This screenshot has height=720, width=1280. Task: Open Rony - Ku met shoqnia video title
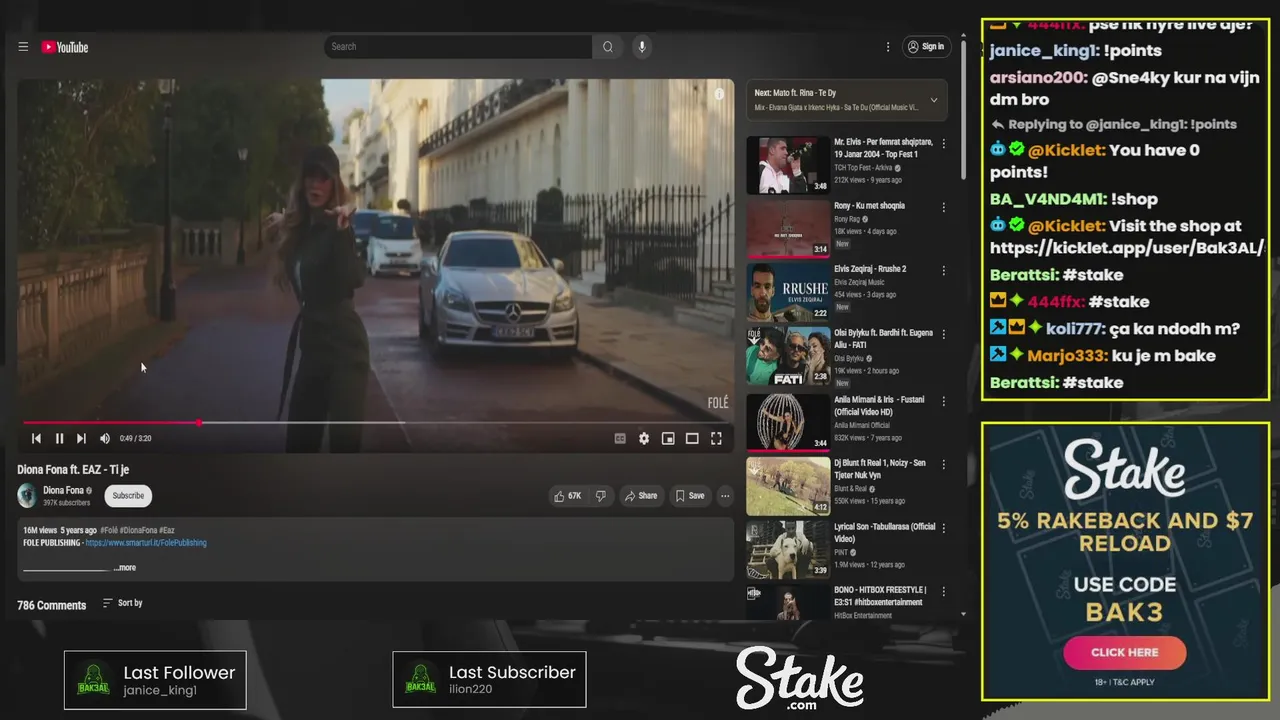pos(869,205)
